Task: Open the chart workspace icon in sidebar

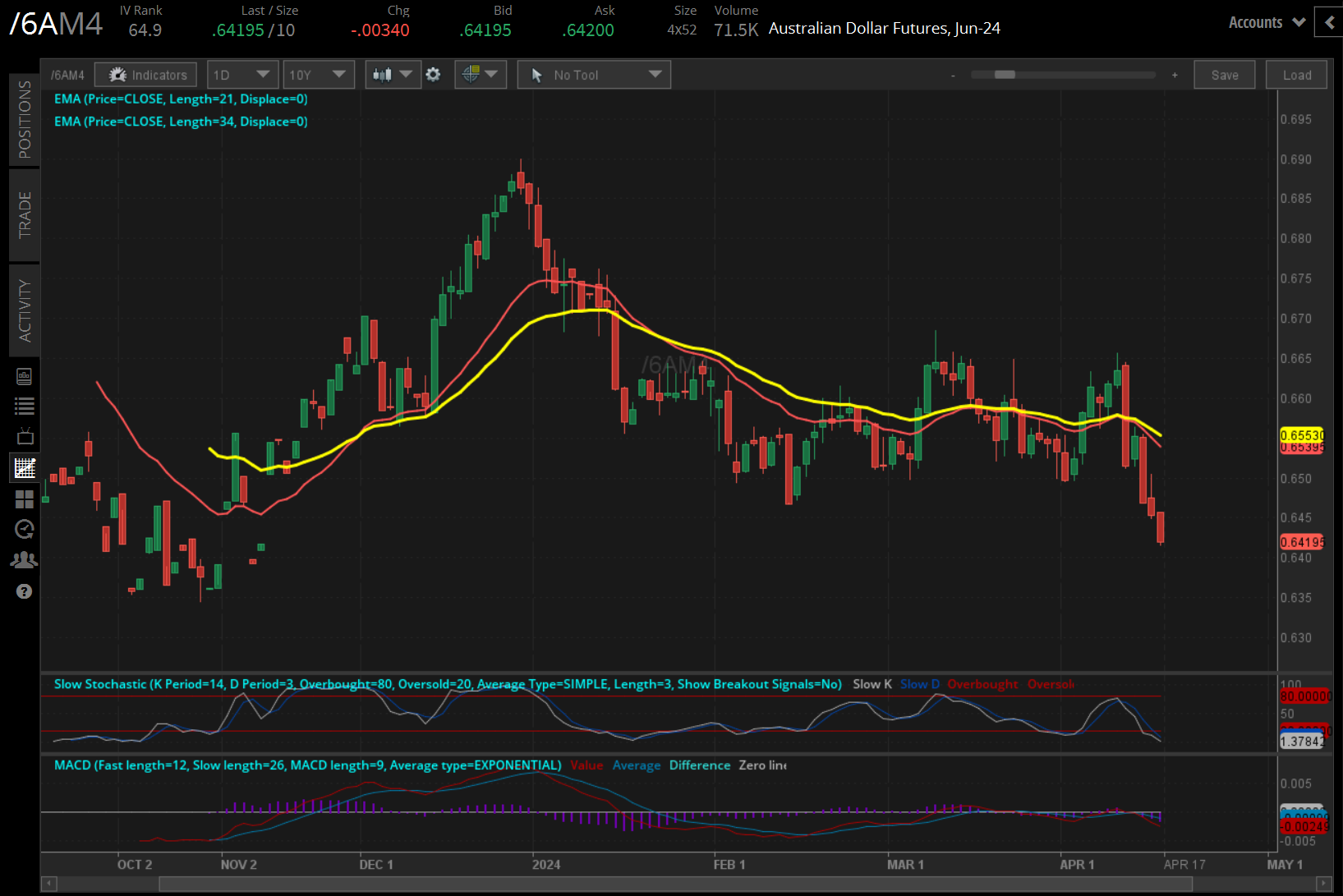Action: point(25,467)
